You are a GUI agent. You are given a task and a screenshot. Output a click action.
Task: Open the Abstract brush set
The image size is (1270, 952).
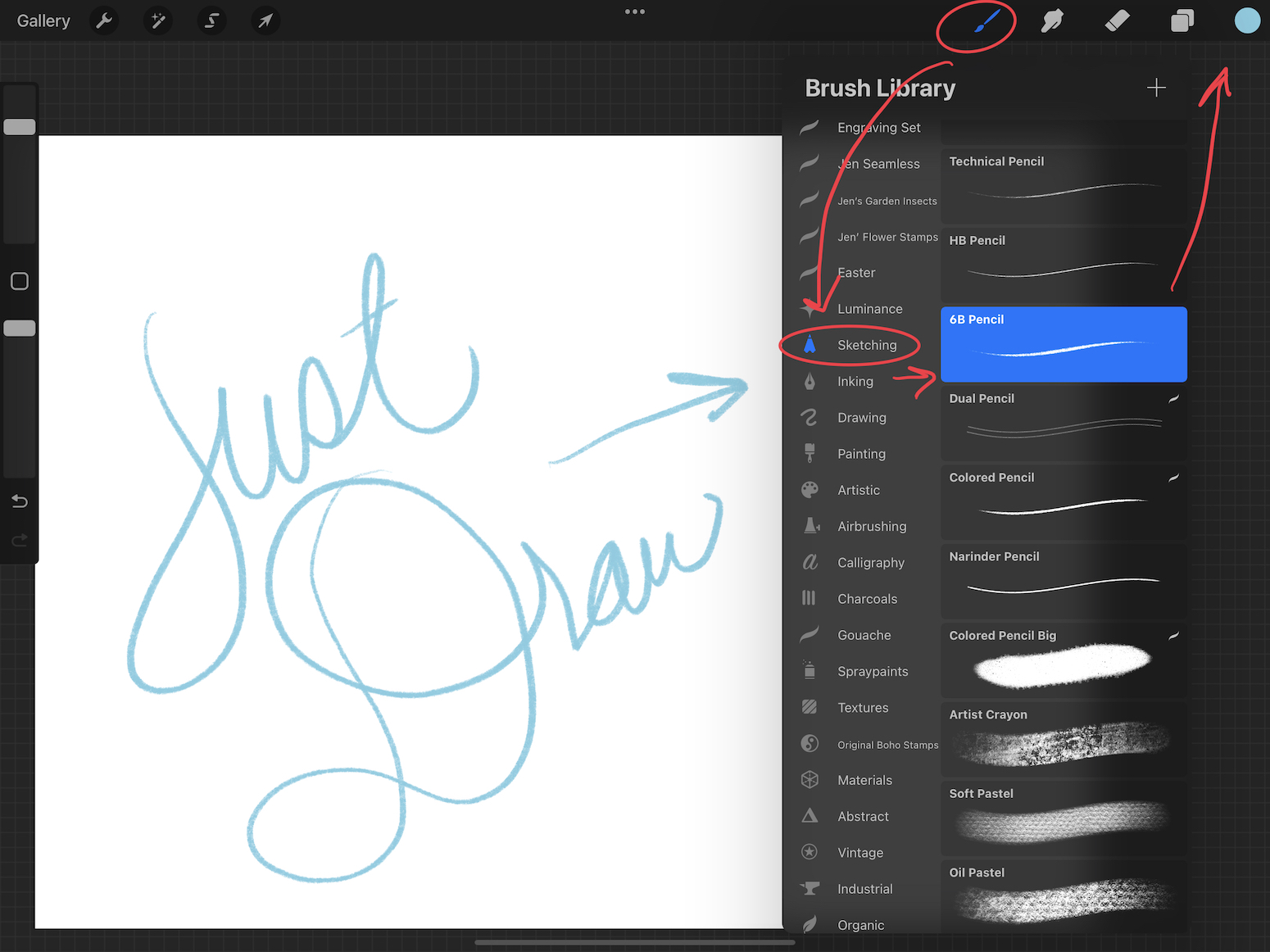[862, 816]
